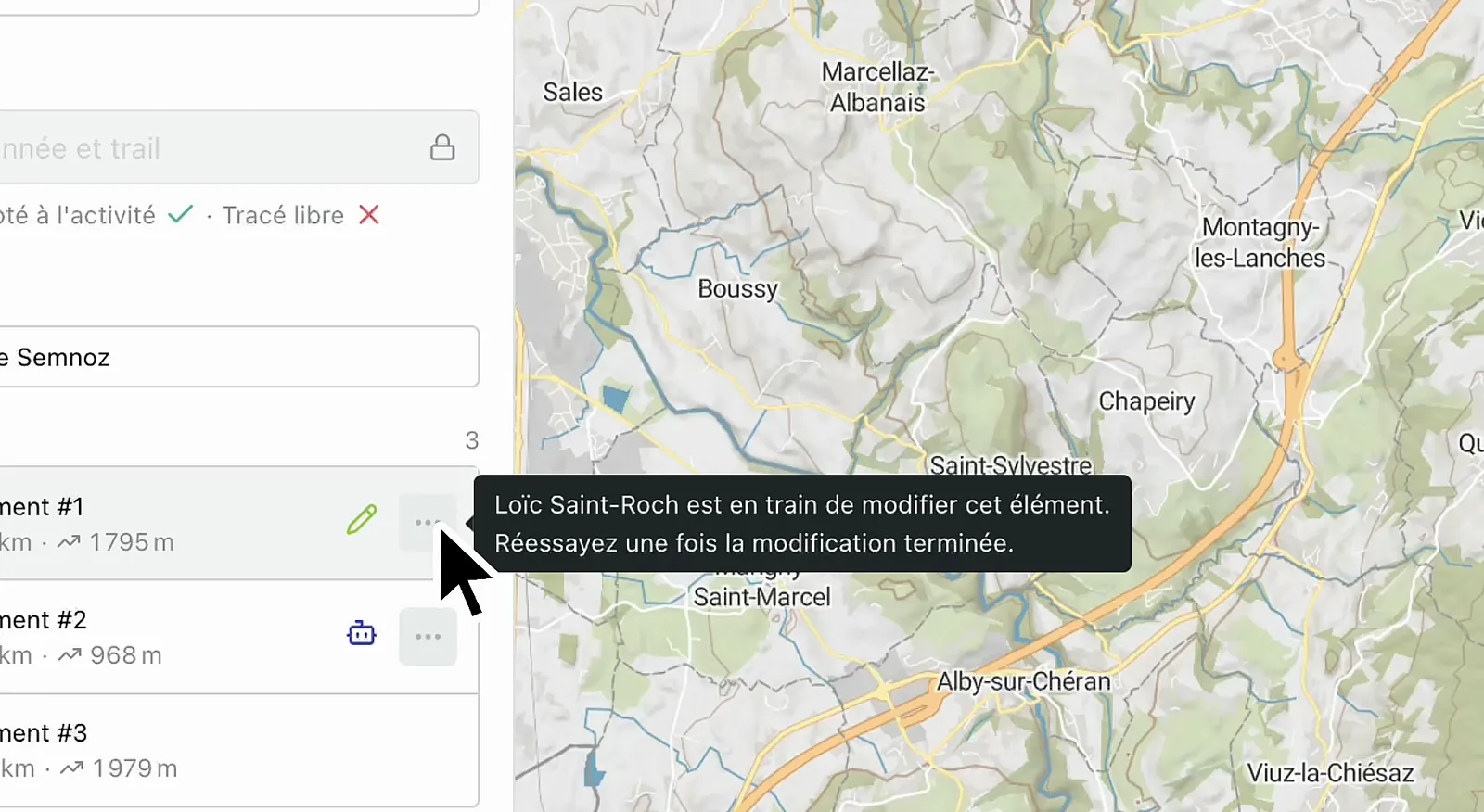Viewport: 1484px width, 812px height.
Task: Click the Saint-Sylvestre map label
Action: pyautogui.click(x=1011, y=464)
